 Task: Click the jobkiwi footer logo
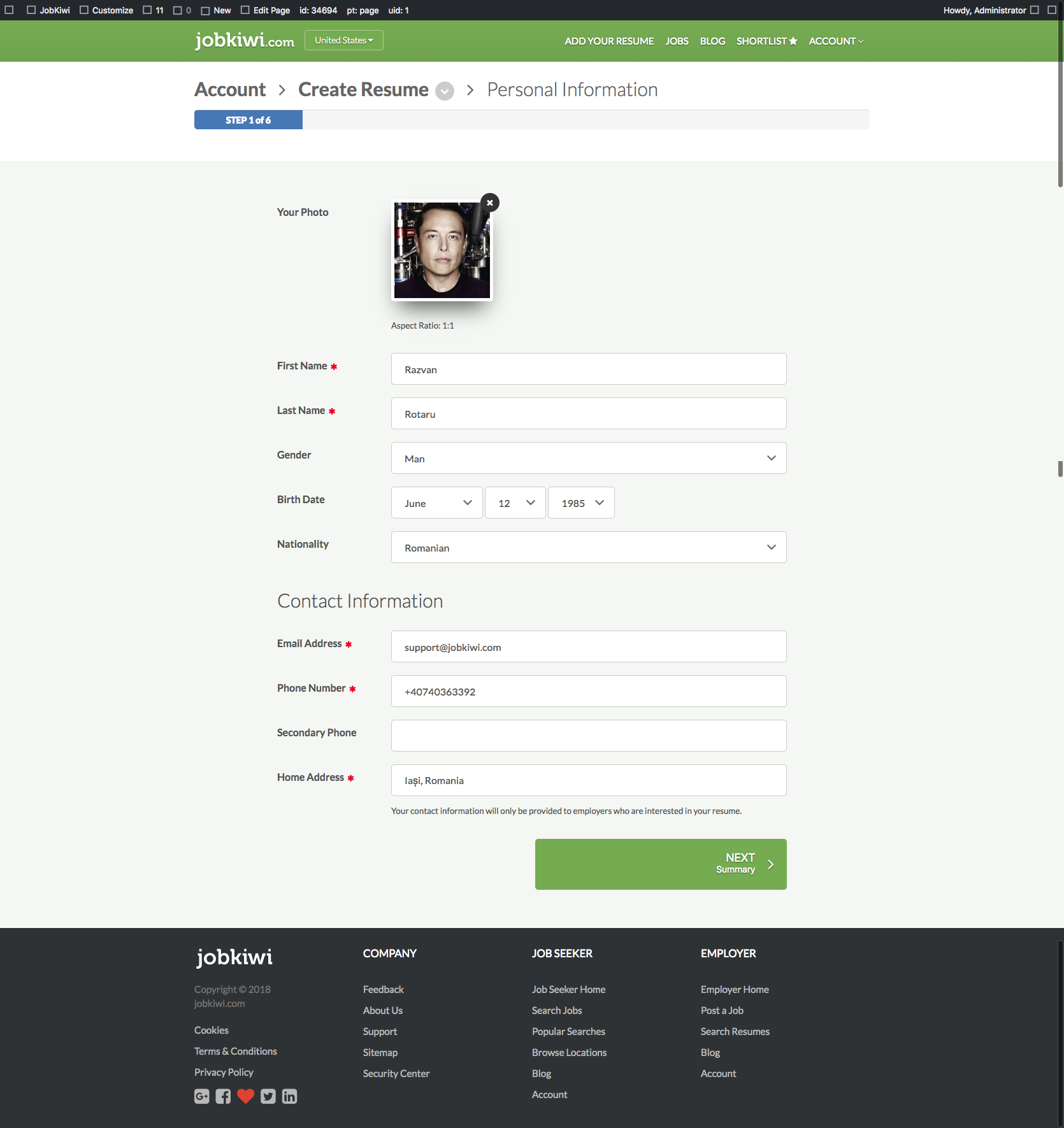point(234,957)
